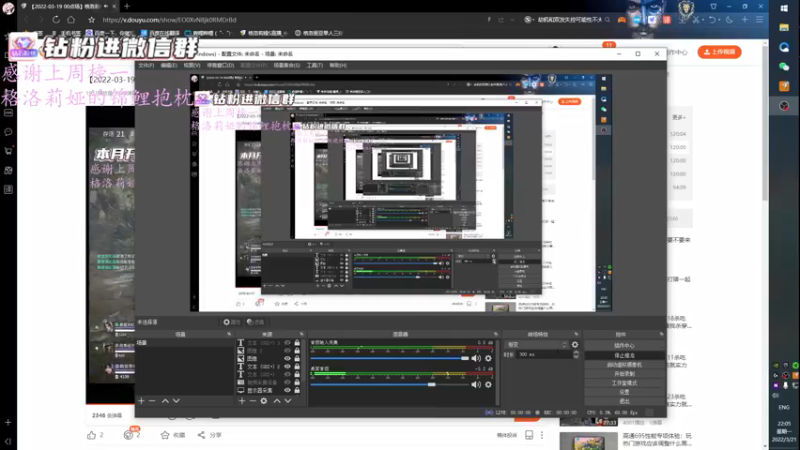Move the scene down in the Scenes panel
Screen dimensions: 800x450
(176, 401)
